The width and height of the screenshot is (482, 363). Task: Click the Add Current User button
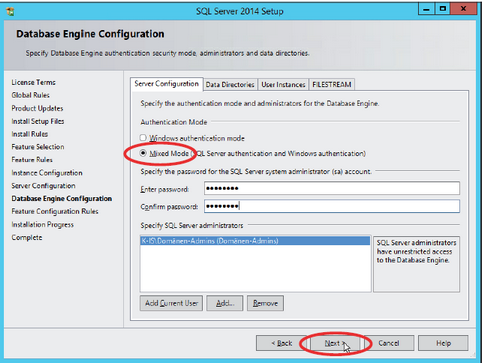pyautogui.click(x=171, y=303)
